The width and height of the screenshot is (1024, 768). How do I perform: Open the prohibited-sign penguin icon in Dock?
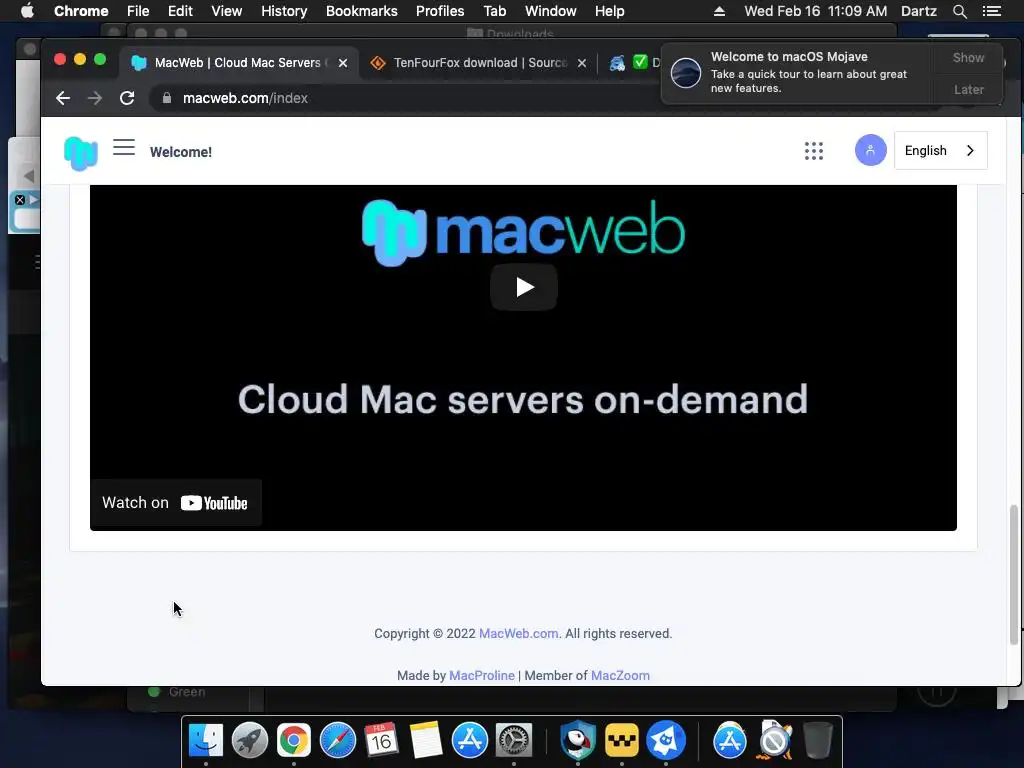coord(774,741)
